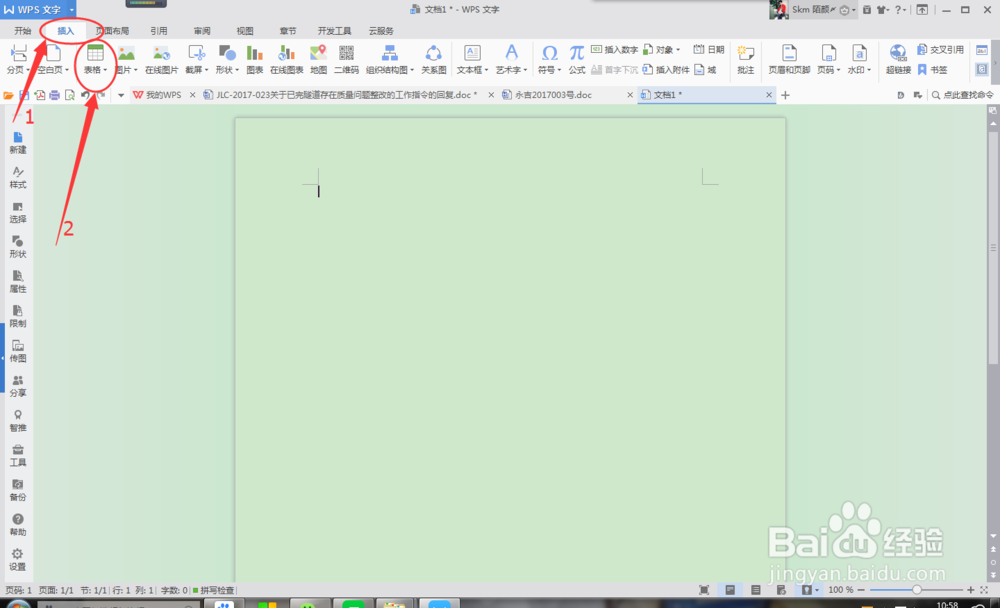This screenshot has height=608, width=1000.
Task: Open the 属性 properties sidebar panel
Action: point(18,282)
